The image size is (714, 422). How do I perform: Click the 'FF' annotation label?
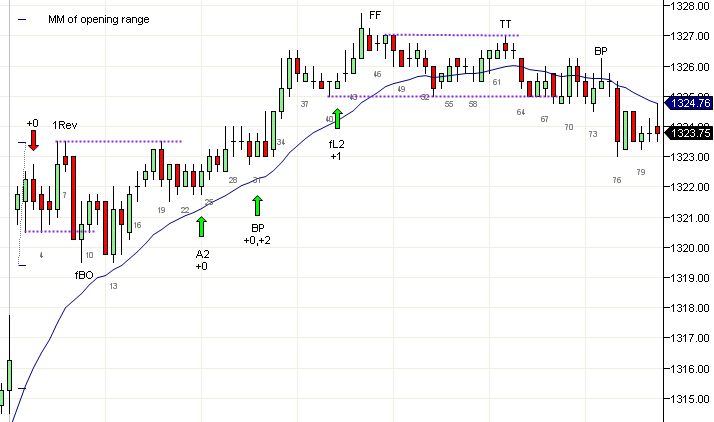[x=375, y=15]
